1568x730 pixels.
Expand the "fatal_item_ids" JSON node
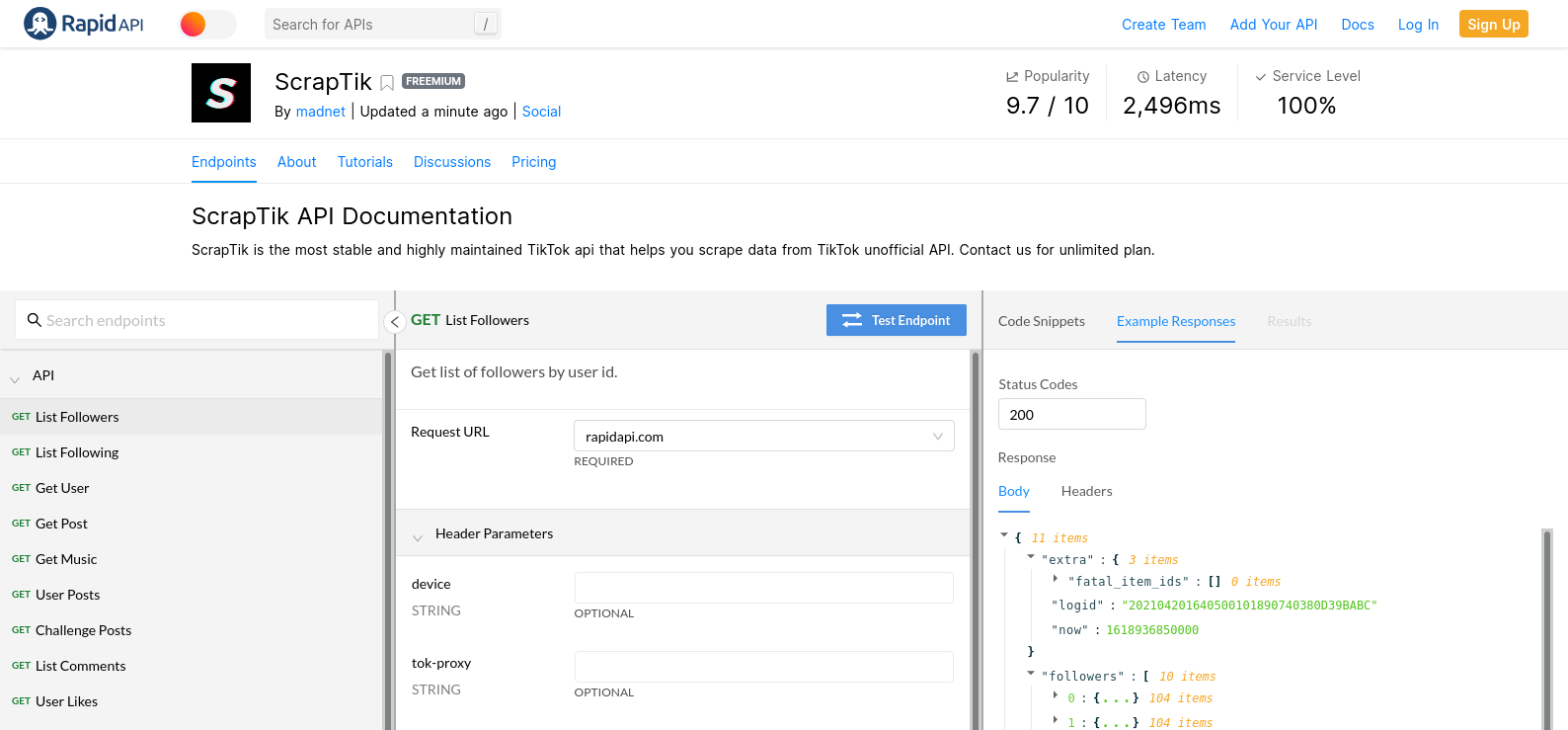tap(1056, 579)
